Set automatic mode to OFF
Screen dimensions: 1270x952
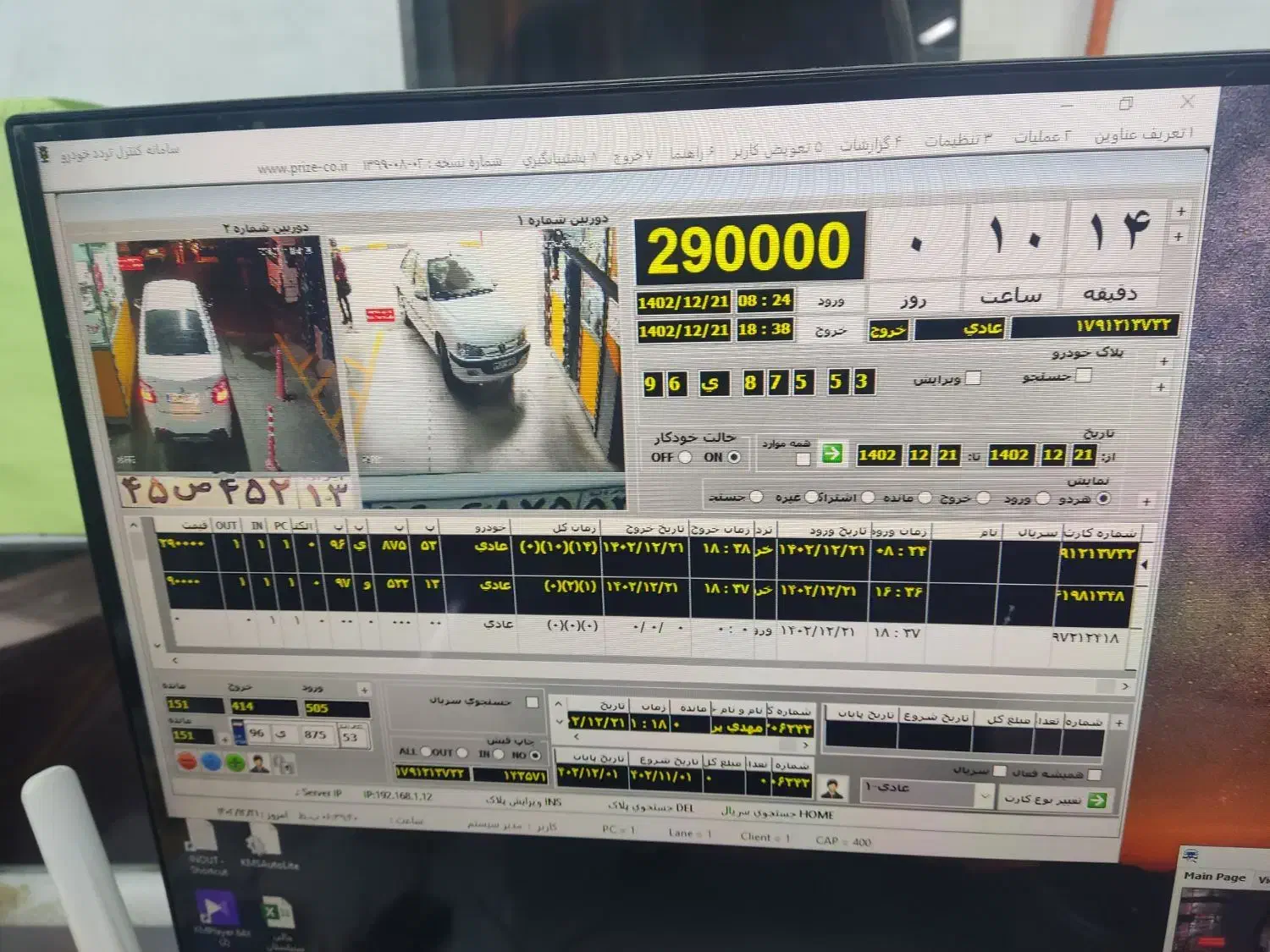point(686,457)
